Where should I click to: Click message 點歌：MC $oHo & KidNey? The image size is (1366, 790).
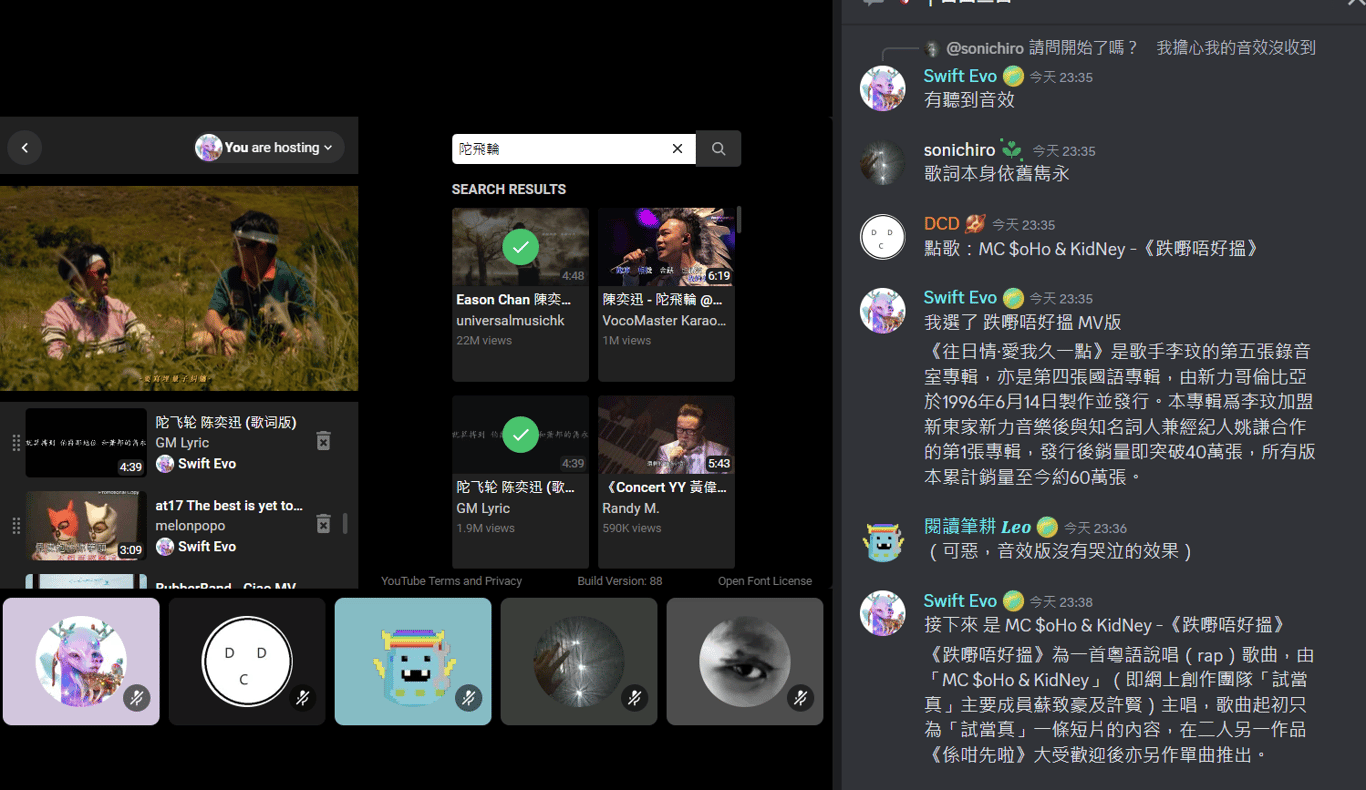click(1091, 248)
